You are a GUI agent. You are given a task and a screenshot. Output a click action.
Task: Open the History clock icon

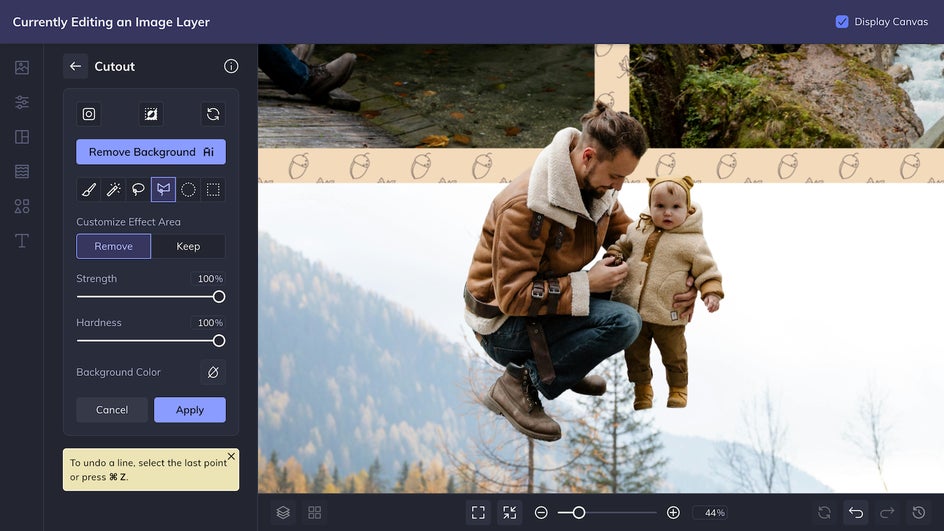919,512
